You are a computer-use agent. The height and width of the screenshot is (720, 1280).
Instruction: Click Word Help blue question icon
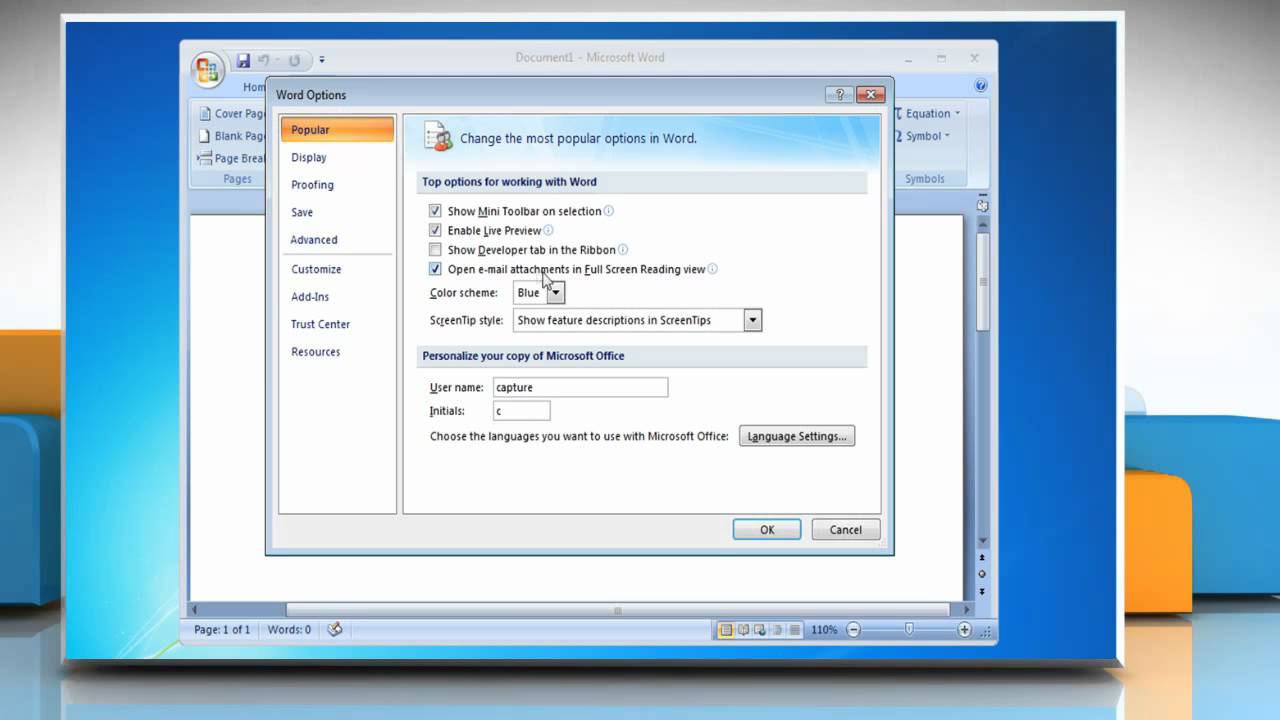981,86
